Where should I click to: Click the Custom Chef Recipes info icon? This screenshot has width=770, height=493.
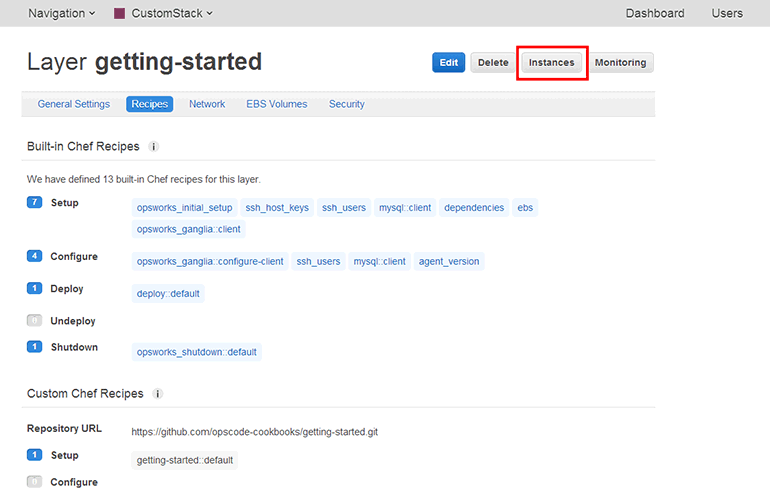[158, 394]
